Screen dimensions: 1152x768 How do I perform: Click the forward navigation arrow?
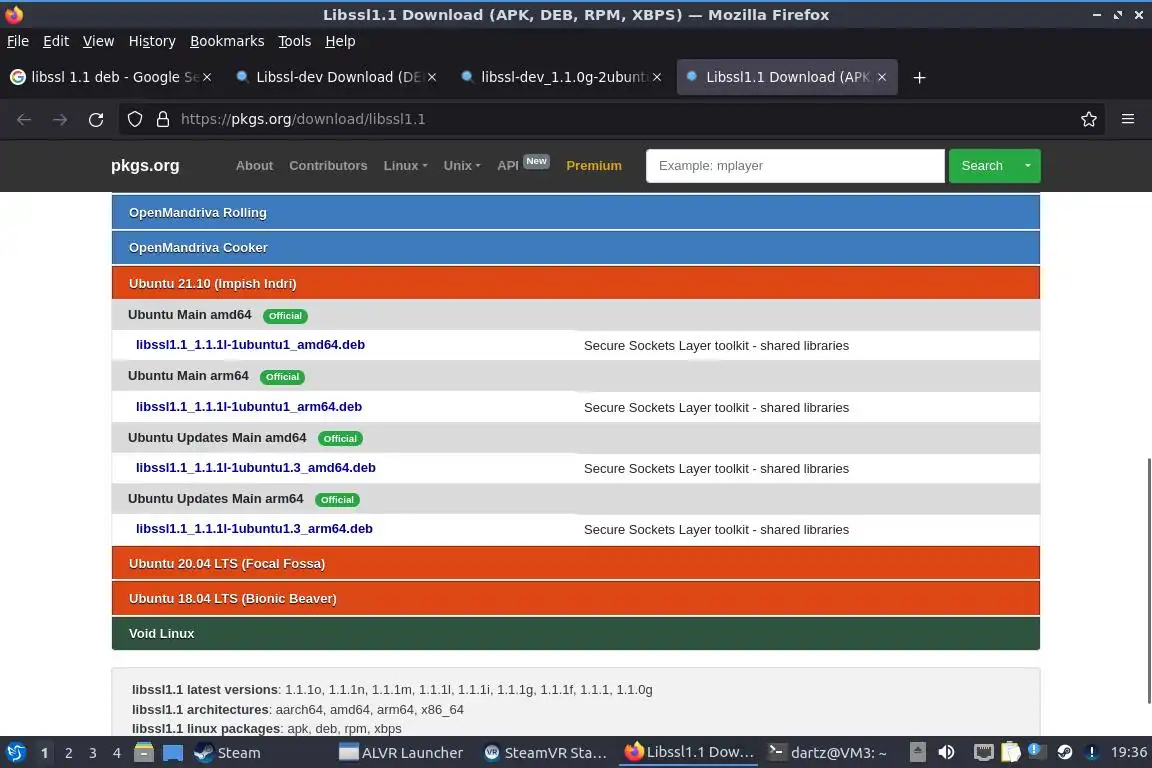(x=60, y=119)
